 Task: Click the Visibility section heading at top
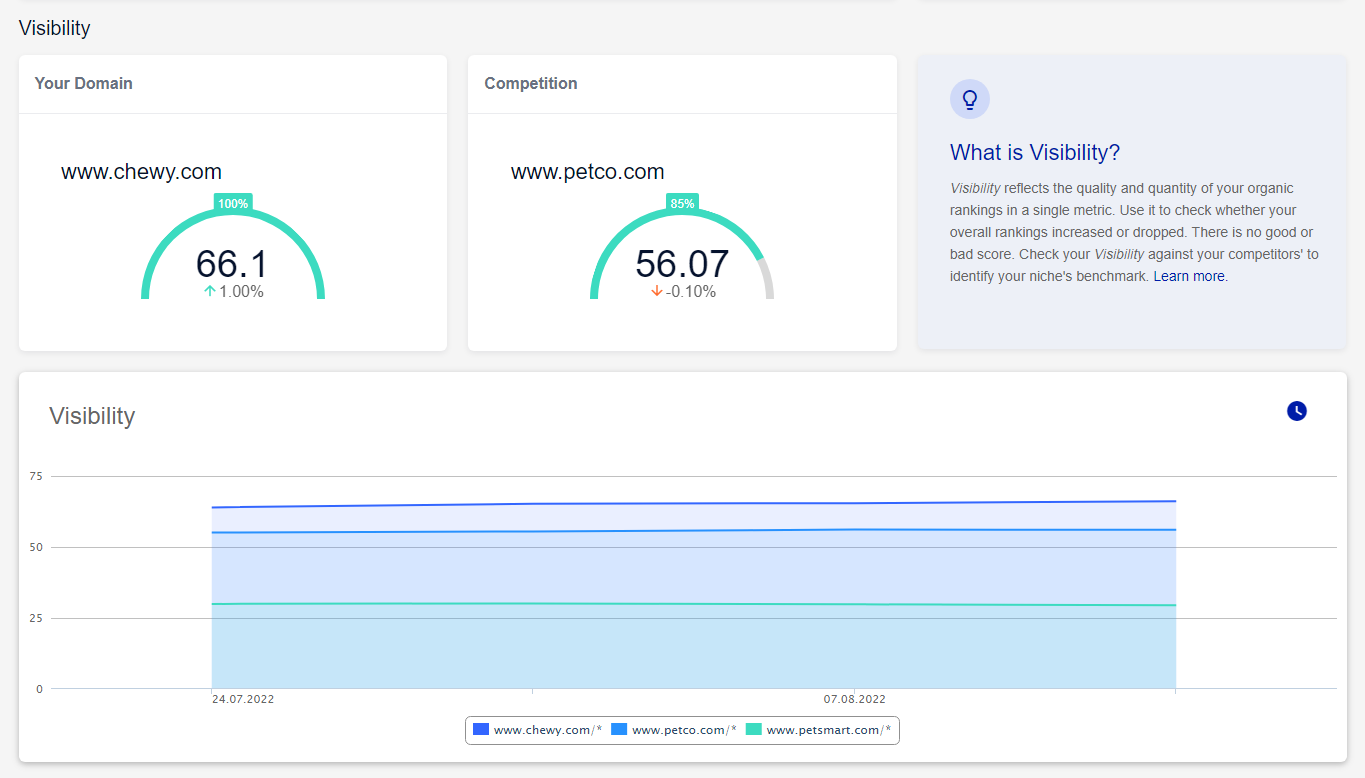(54, 28)
